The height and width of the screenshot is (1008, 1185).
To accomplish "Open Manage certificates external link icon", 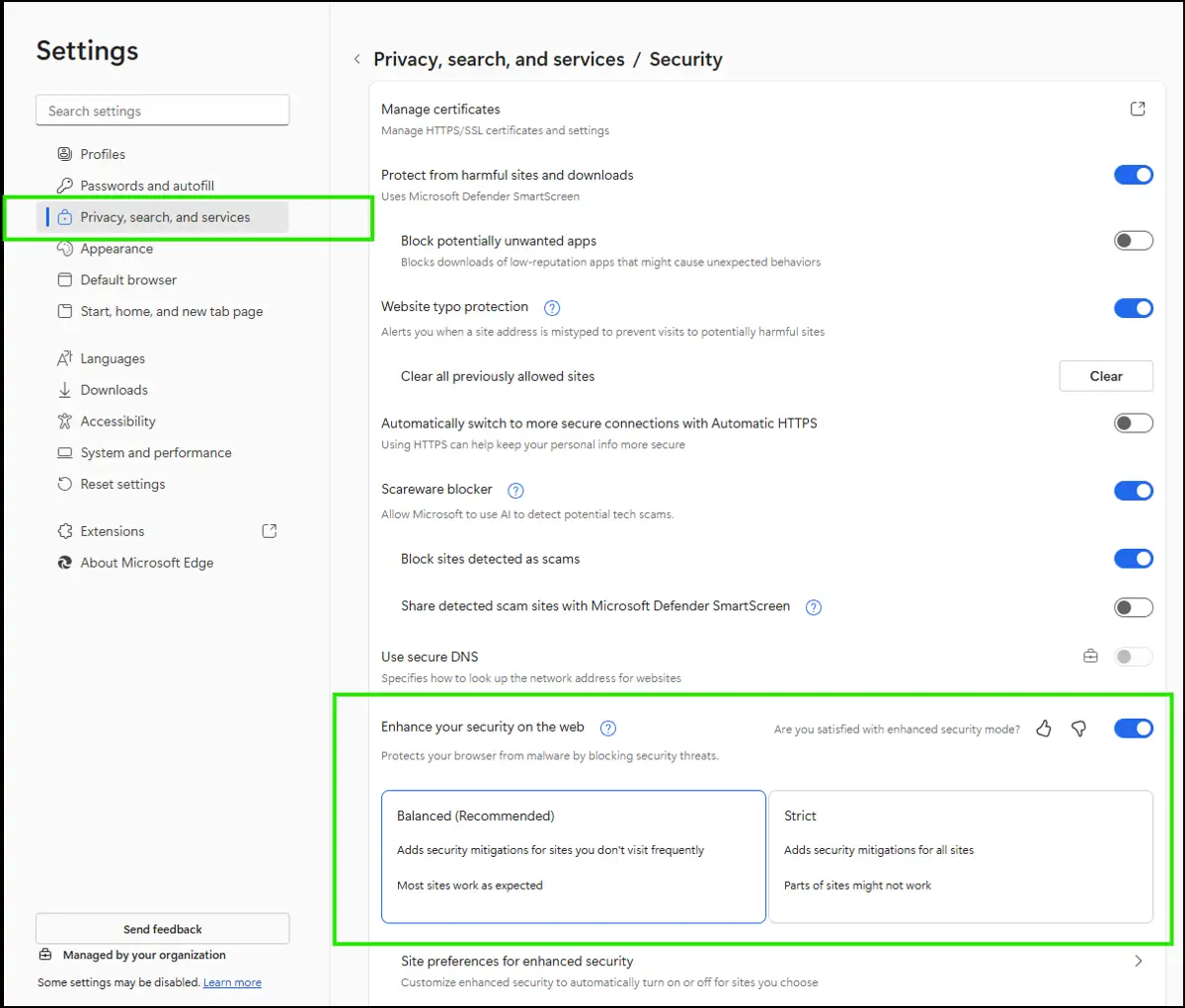I will coord(1138,109).
